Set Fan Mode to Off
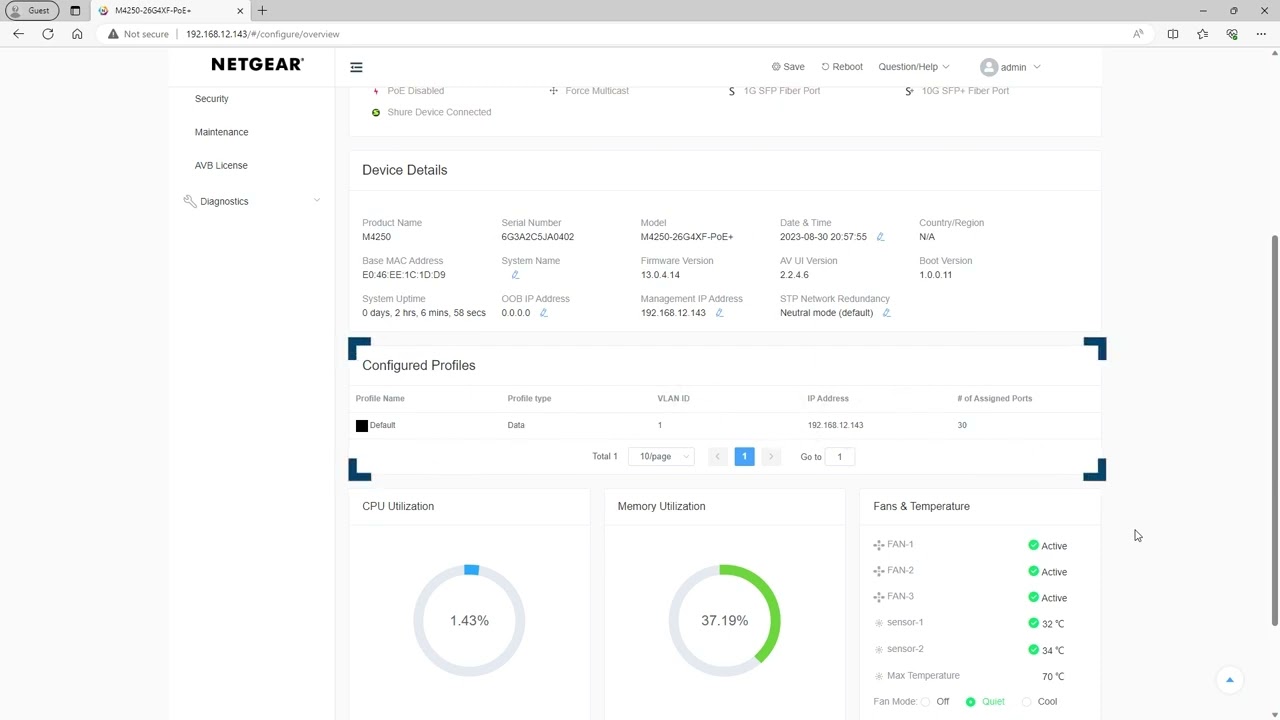 coord(925,702)
